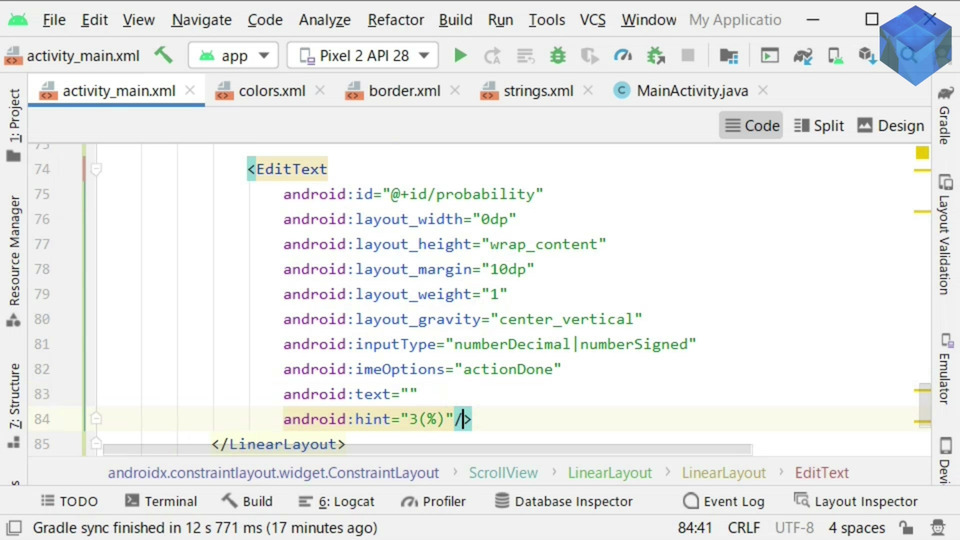Open the UTF-8 encoding selector
The height and width of the screenshot is (540, 960).
click(x=794, y=527)
